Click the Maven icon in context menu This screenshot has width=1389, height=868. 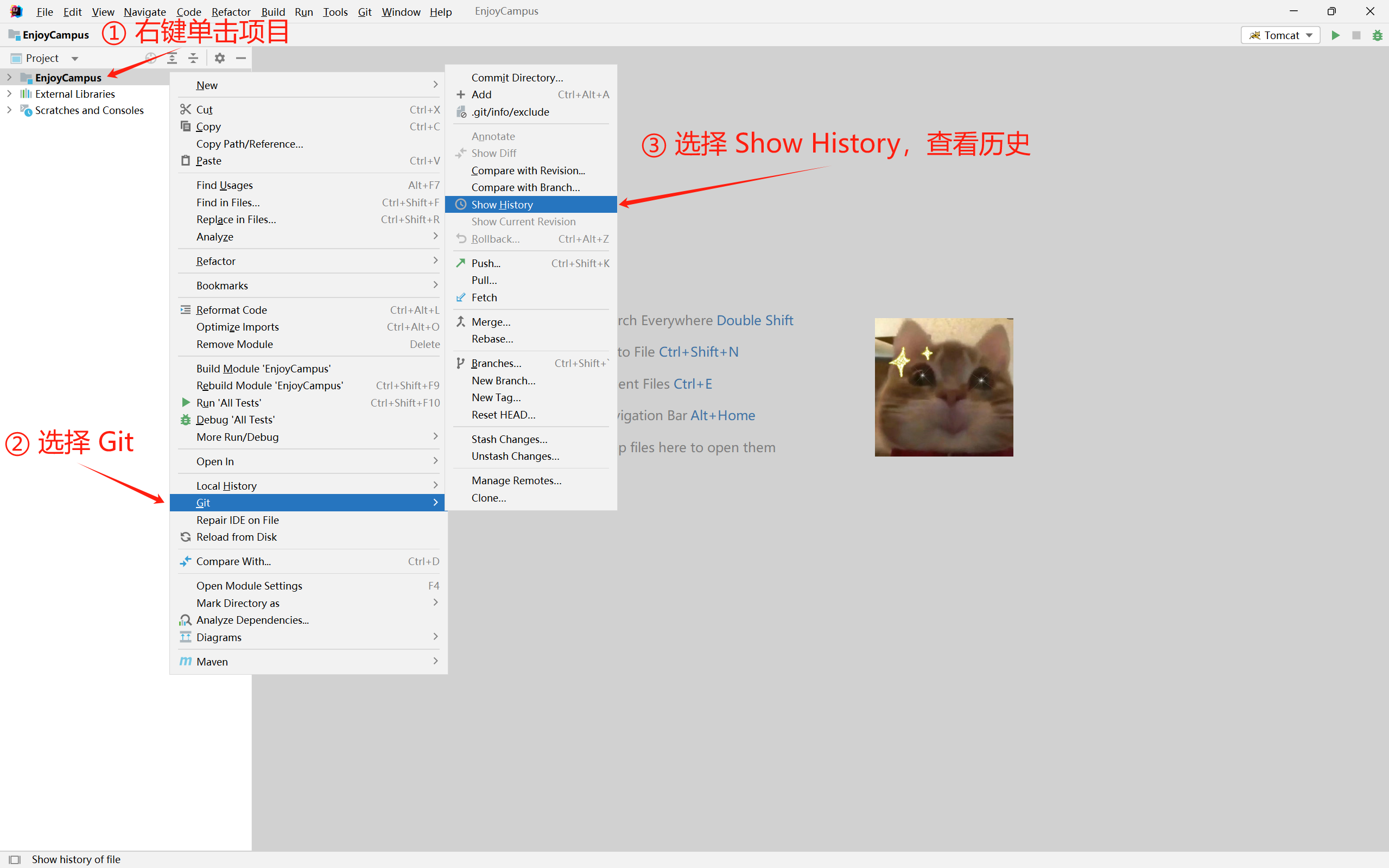[186, 661]
